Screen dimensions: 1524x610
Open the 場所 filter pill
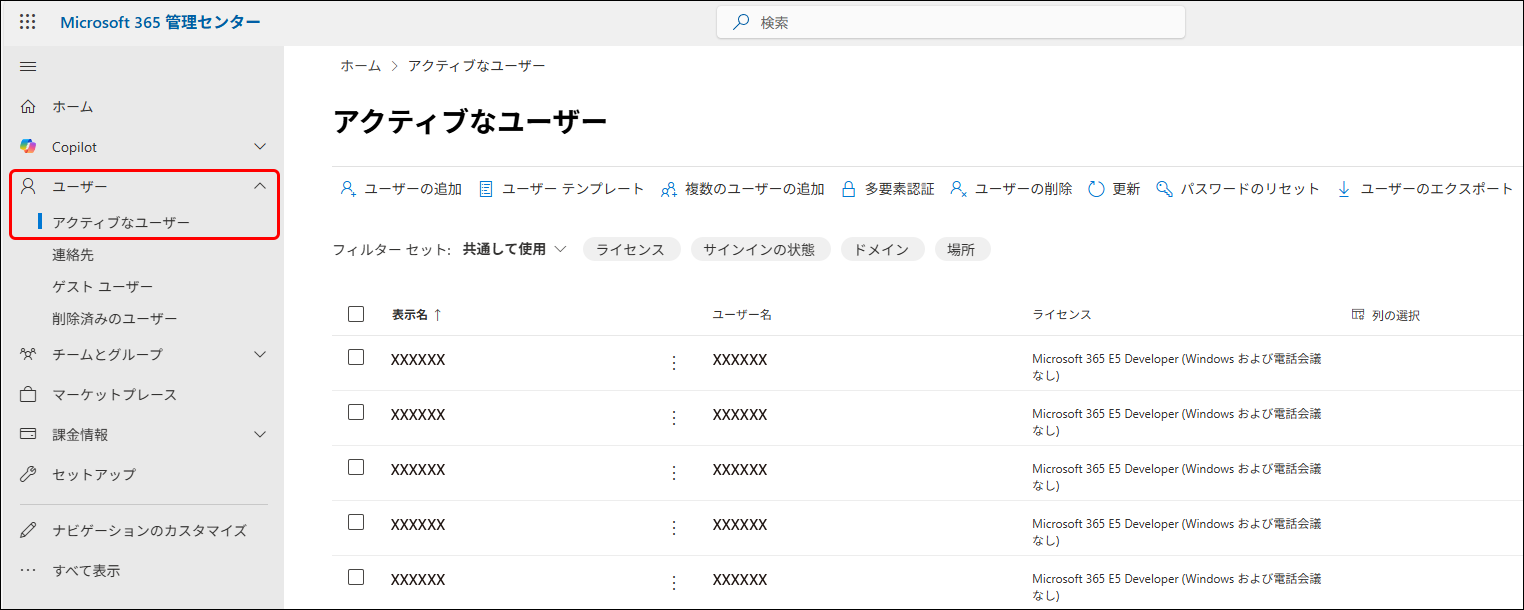[962, 250]
